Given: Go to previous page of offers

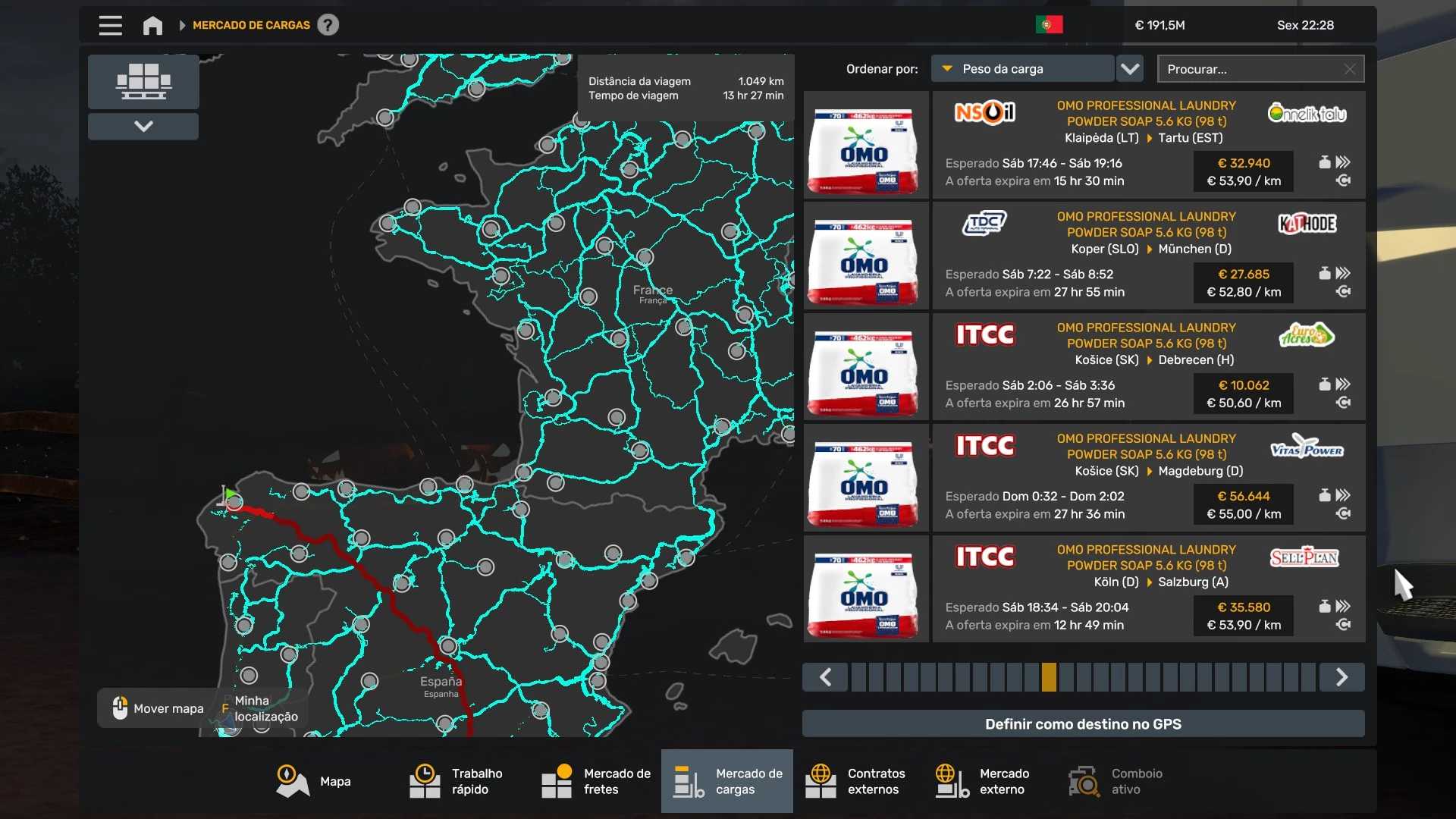Looking at the screenshot, I should [826, 677].
